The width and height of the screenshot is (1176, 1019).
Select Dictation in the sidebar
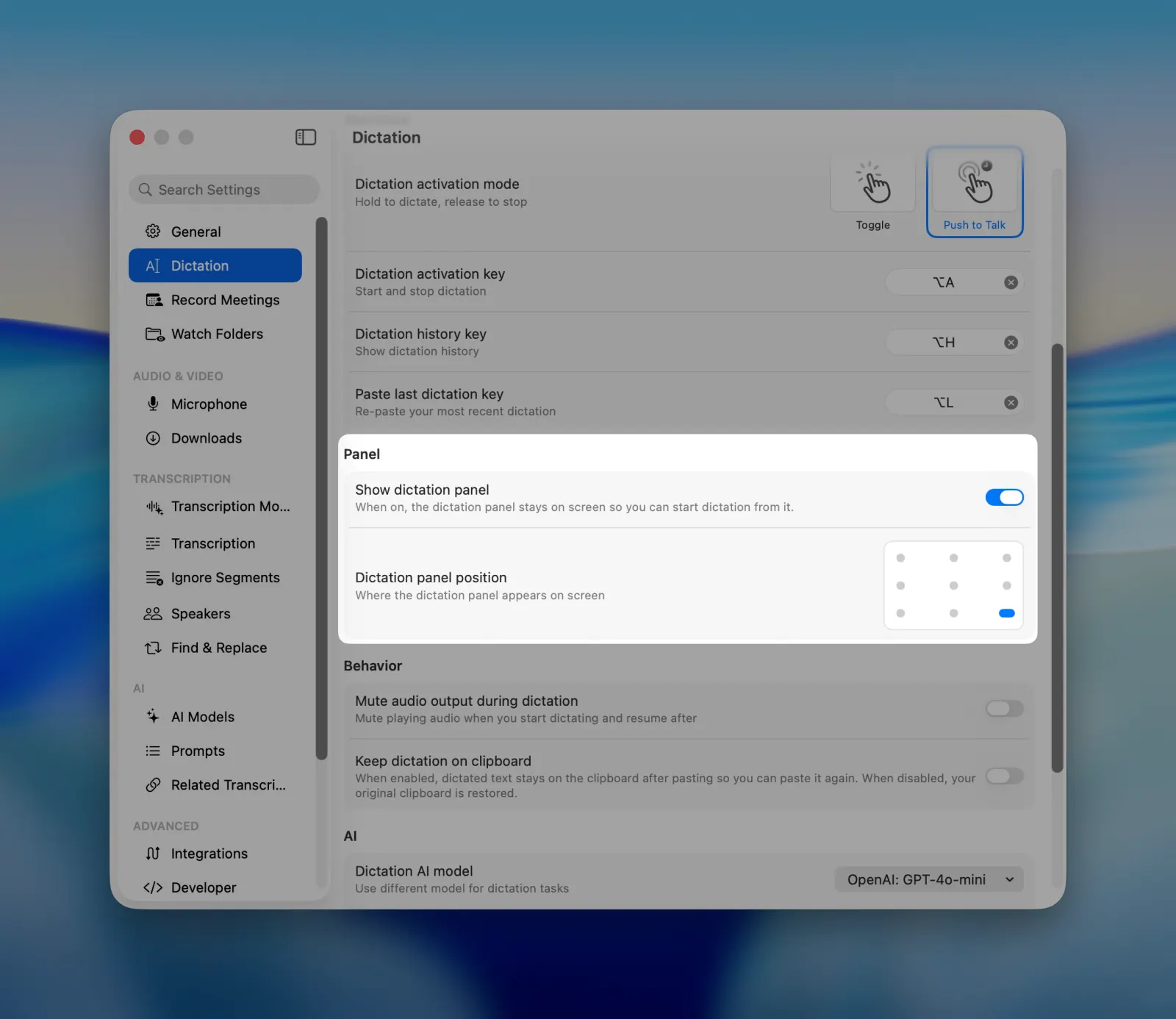tap(215, 265)
